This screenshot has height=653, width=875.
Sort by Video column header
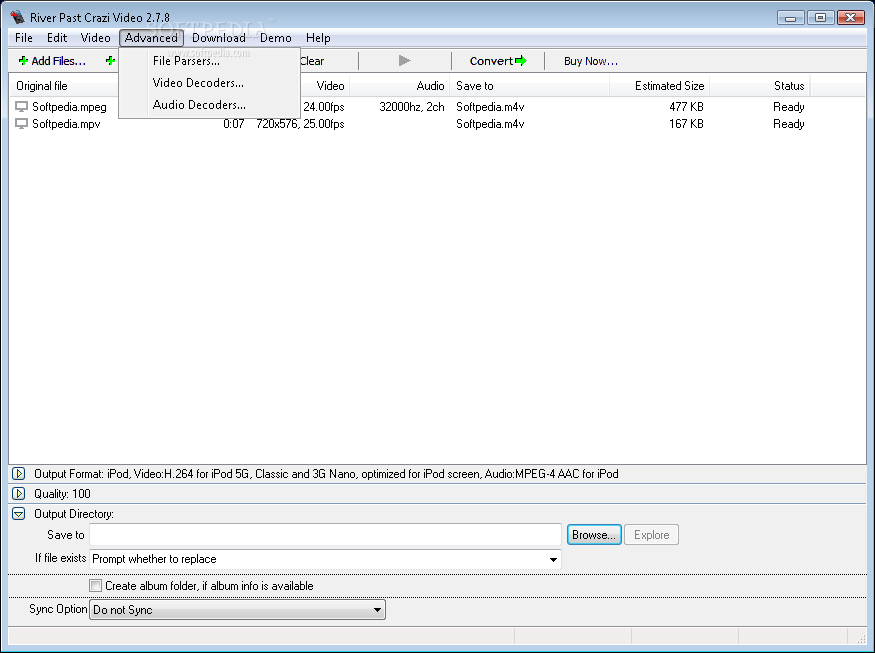point(325,86)
